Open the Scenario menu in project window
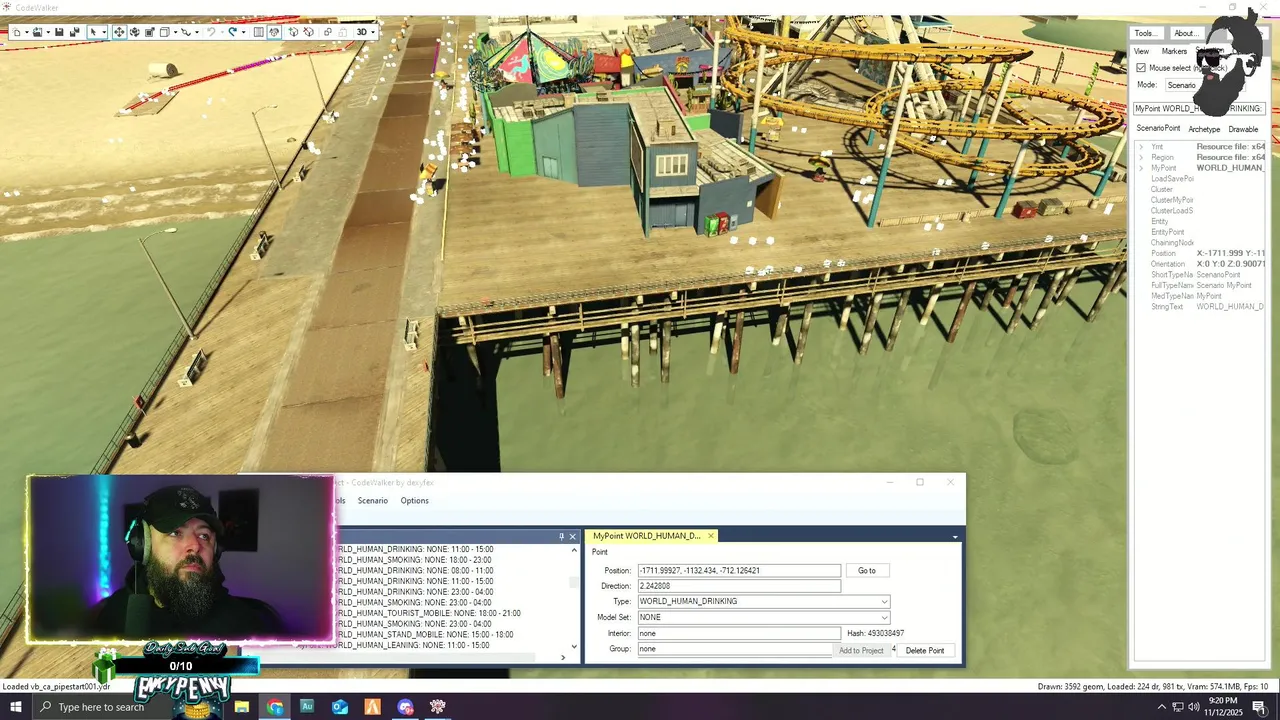This screenshot has height=720, width=1280. 372,501
